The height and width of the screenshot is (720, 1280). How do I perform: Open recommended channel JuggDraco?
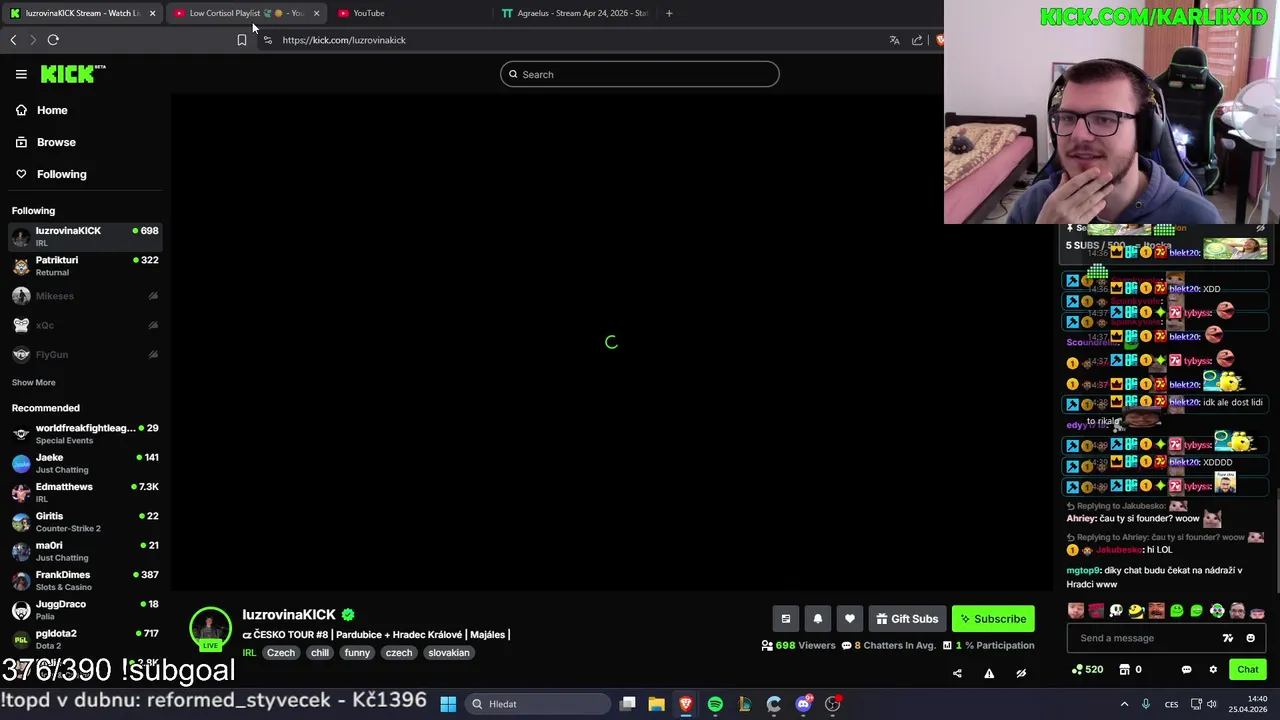click(x=85, y=609)
